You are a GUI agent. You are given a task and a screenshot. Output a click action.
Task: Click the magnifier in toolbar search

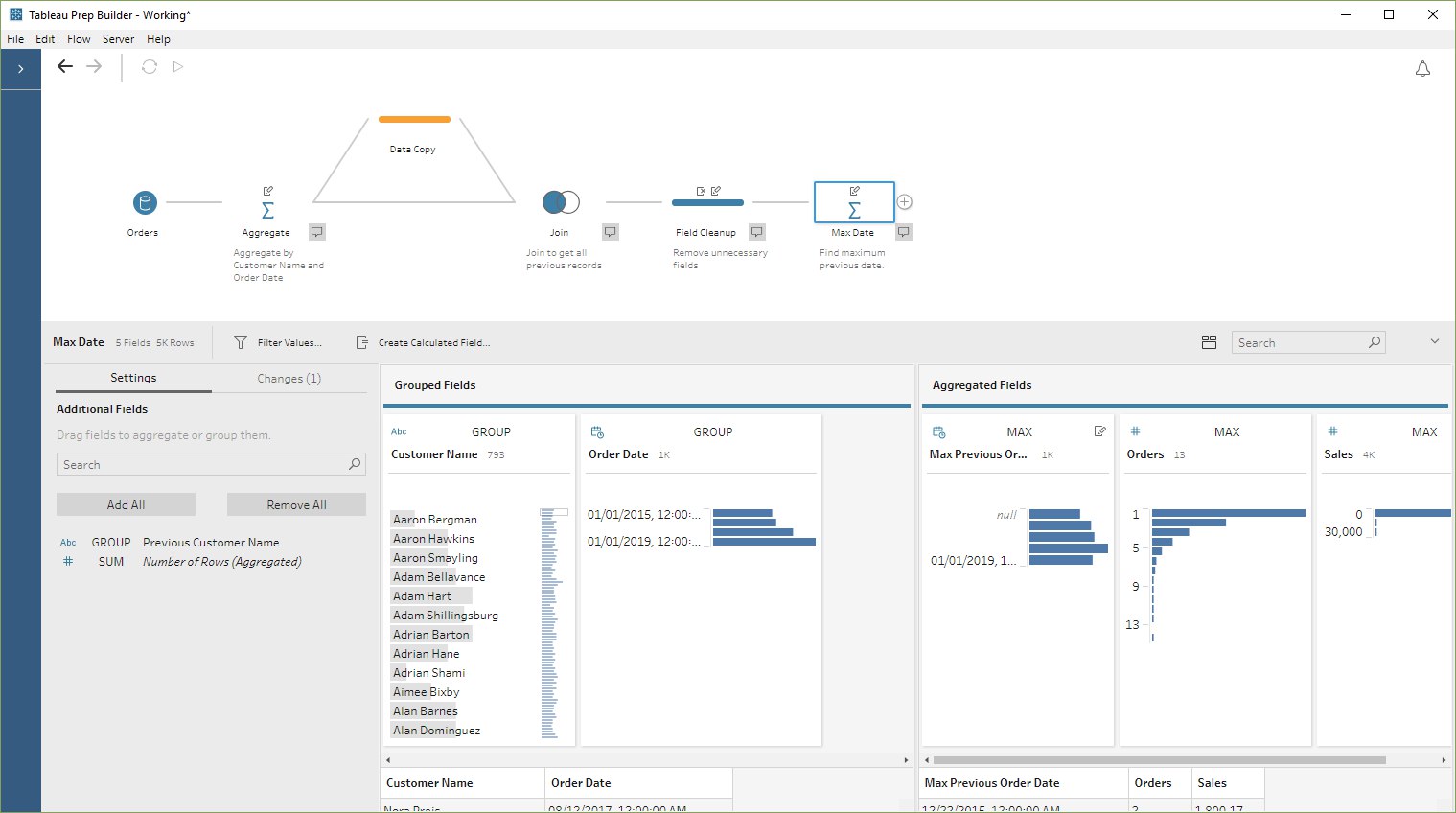pyautogui.click(x=1375, y=341)
